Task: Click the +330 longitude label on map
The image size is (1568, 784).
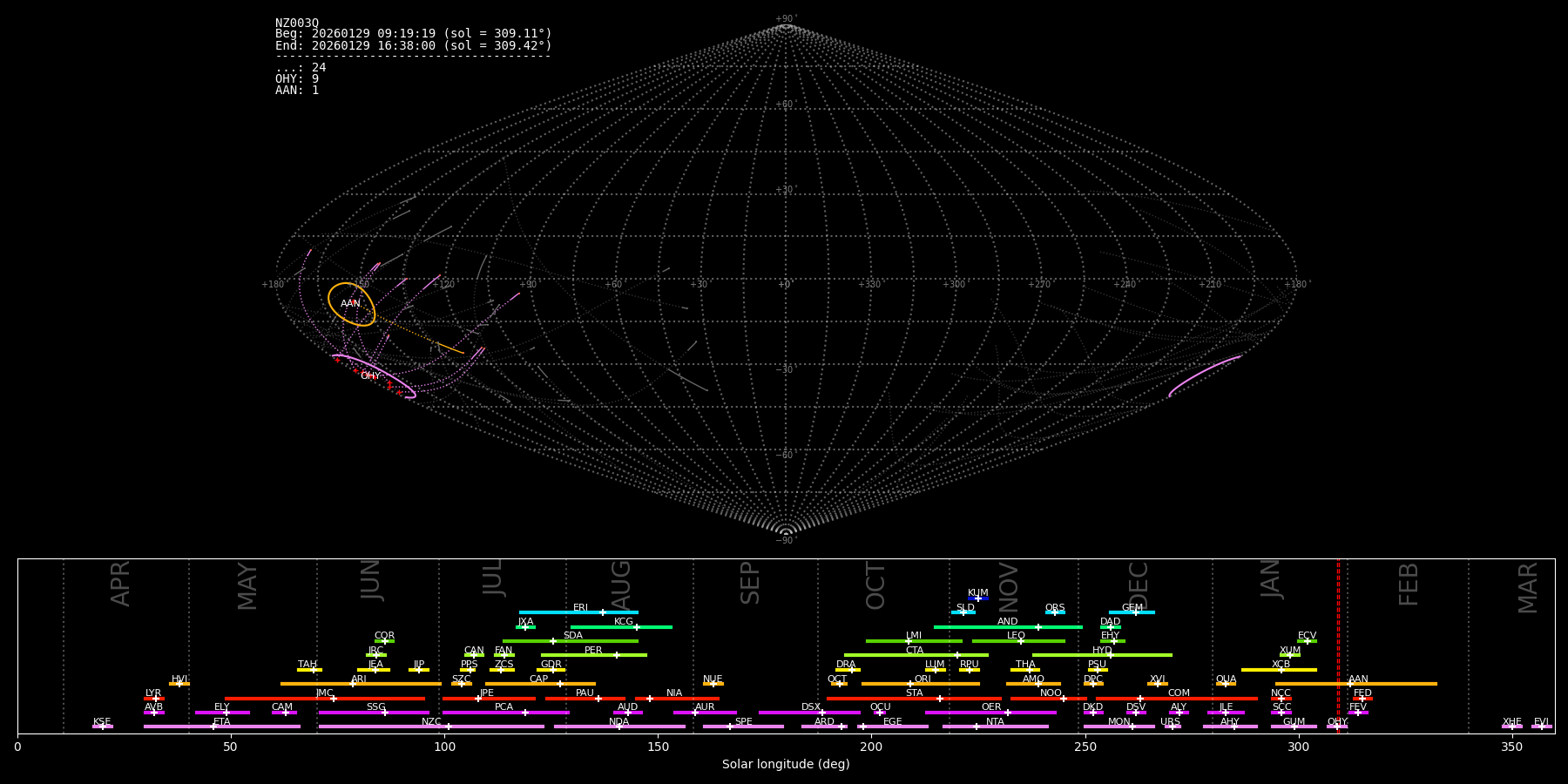Action: [x=868, y=285]
